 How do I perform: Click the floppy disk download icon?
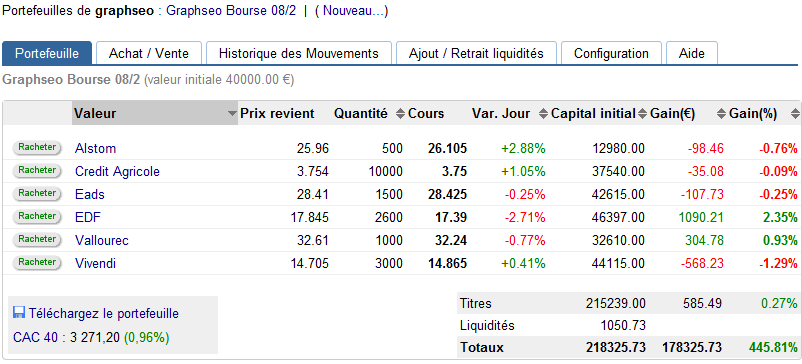pyautogui.click(x=19, y=313)
